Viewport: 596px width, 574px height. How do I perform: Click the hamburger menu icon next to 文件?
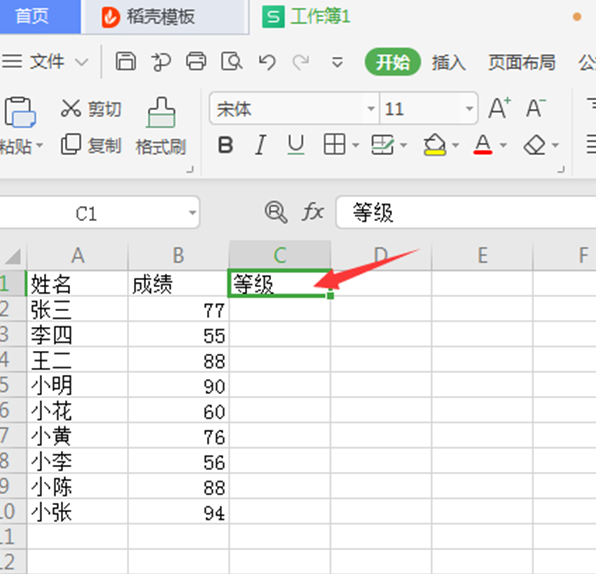[x=12, y=61]
